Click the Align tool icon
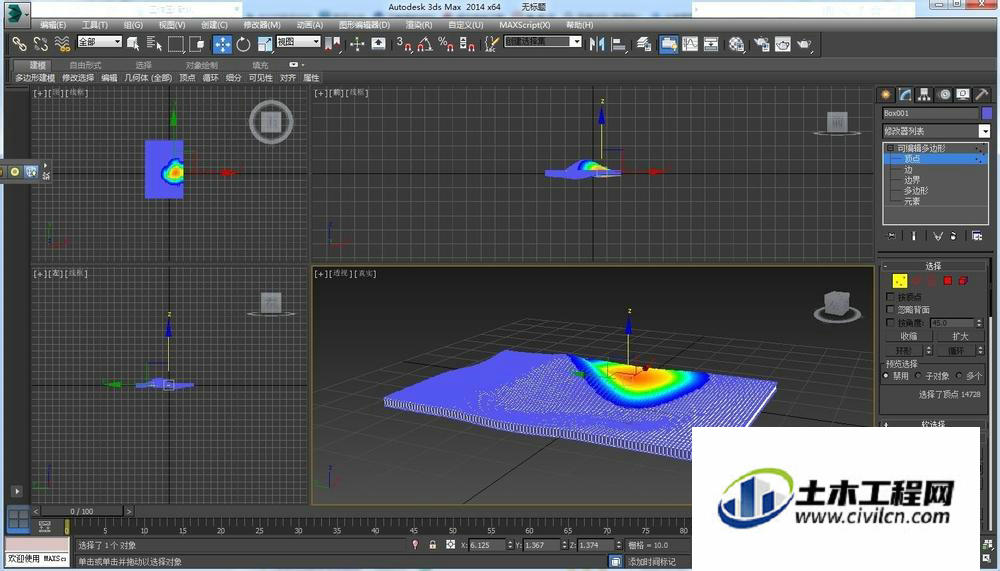The height and width of the screenshot is (571, 1000). click(x=619, y=44)
